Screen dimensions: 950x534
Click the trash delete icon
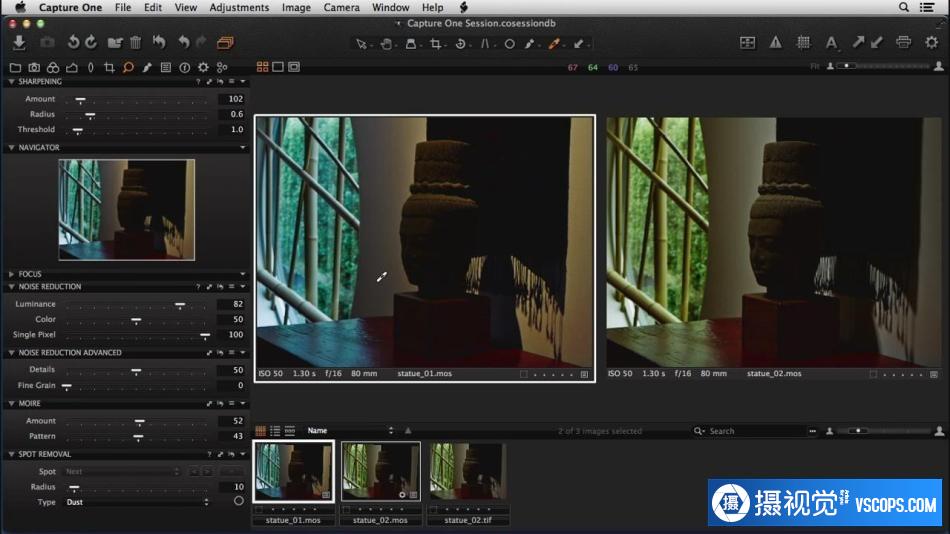pos(136,42)
